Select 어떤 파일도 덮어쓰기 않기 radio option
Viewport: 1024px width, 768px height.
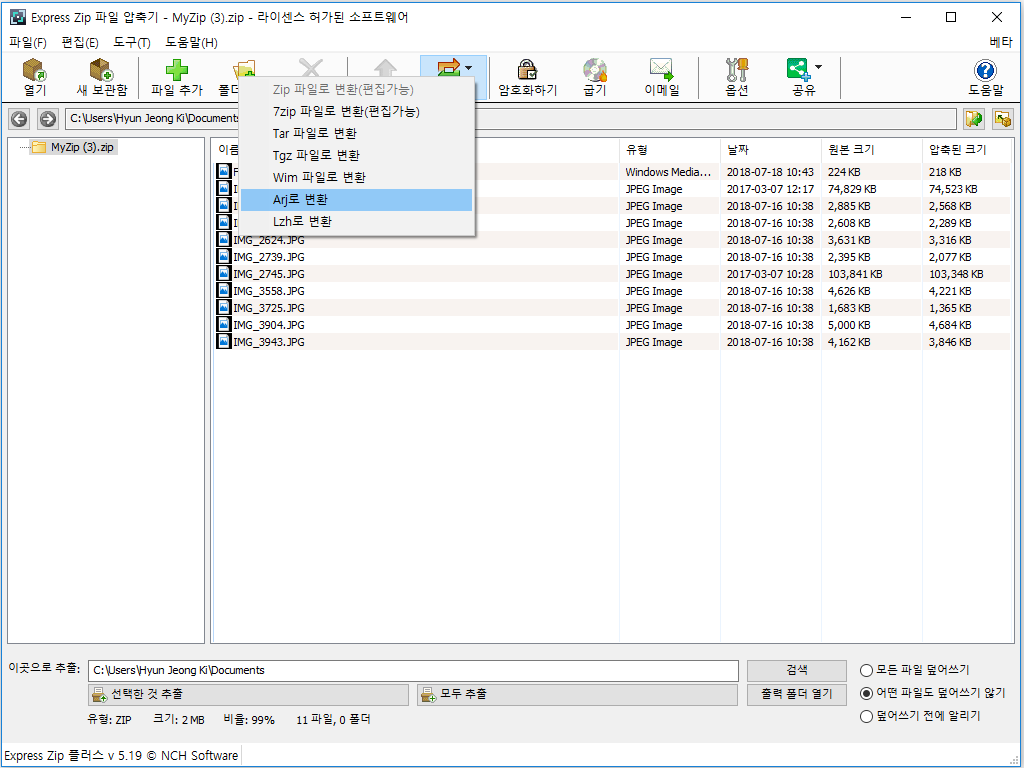click(x=867, y=693)
